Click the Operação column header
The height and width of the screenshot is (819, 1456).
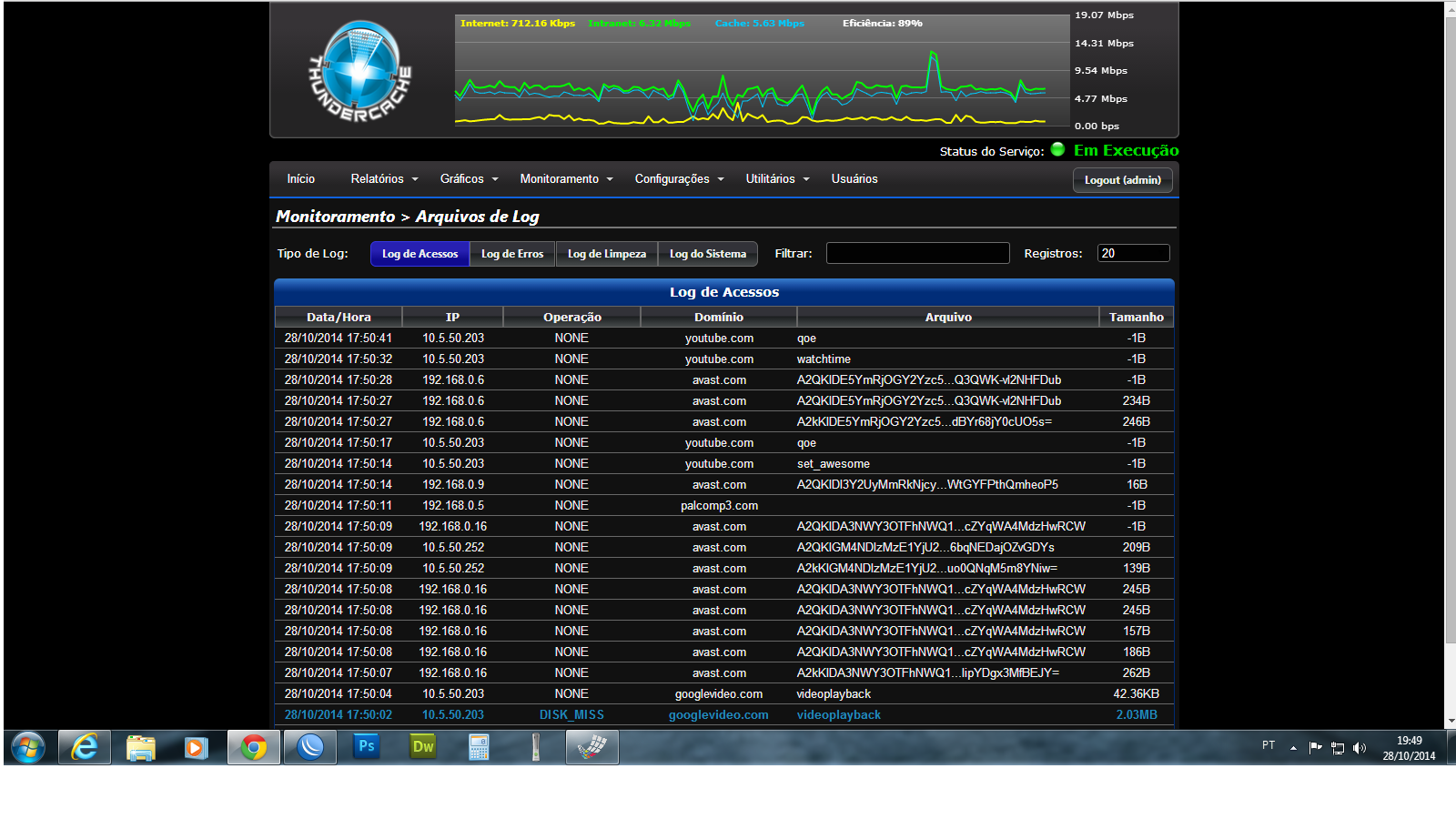point(572,317)
